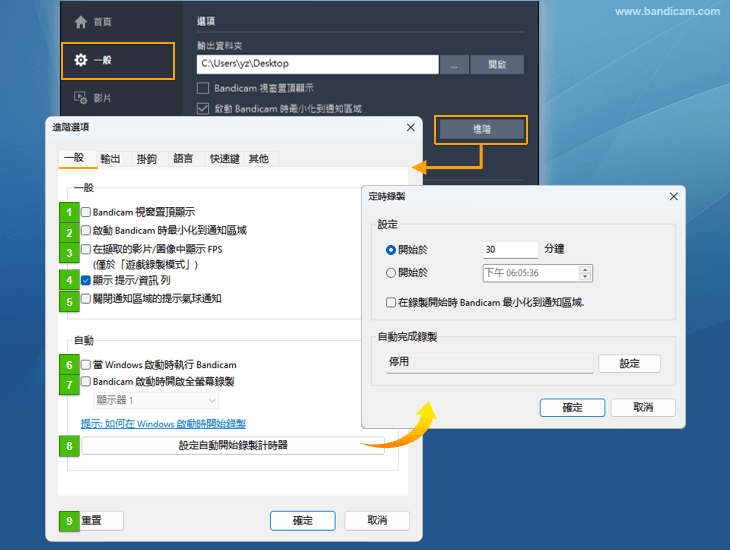The width and height of the screenshot is (730, 550).
Task: Click the 30 minutes input field
Action: (509, 250)
